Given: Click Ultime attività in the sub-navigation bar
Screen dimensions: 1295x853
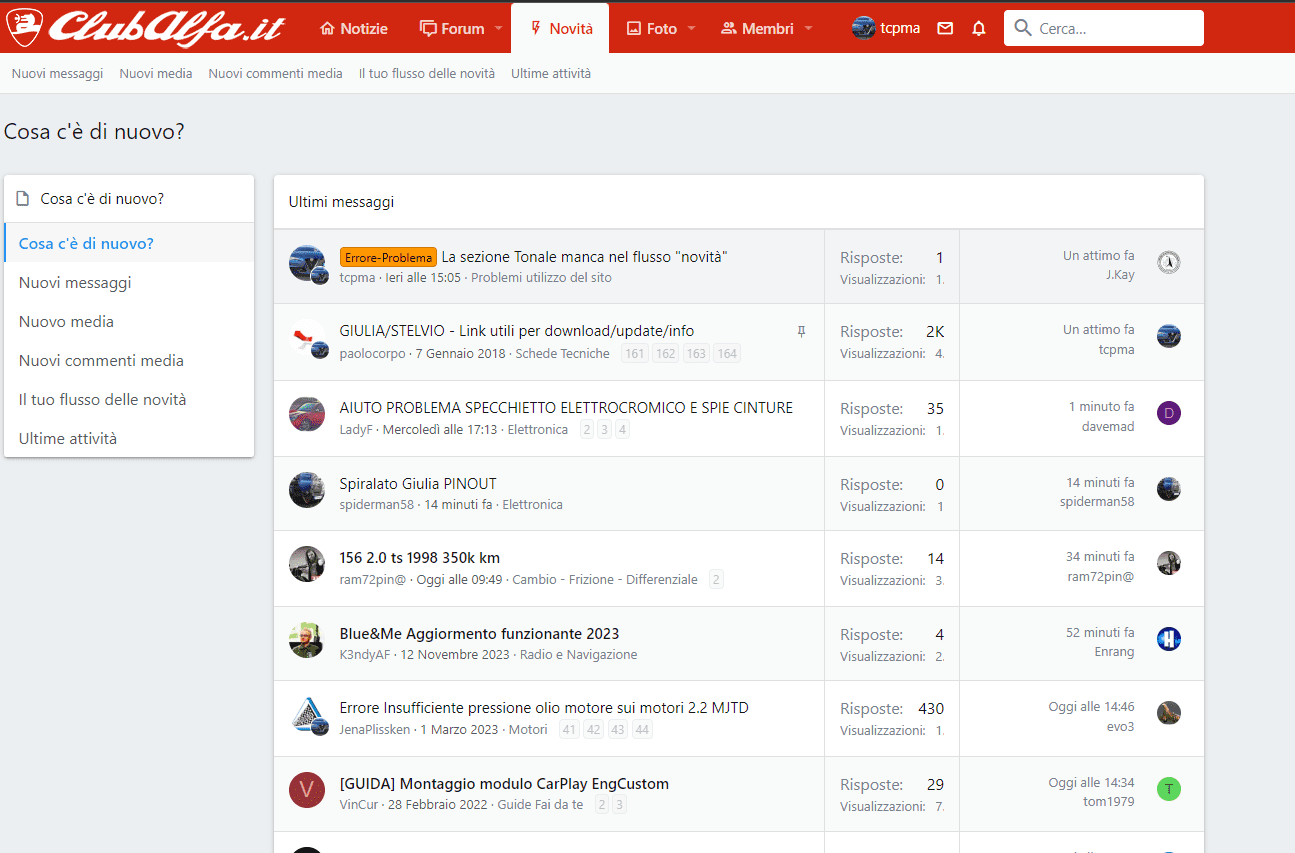Looking at the screenshot, I should [x=551, y=74].
